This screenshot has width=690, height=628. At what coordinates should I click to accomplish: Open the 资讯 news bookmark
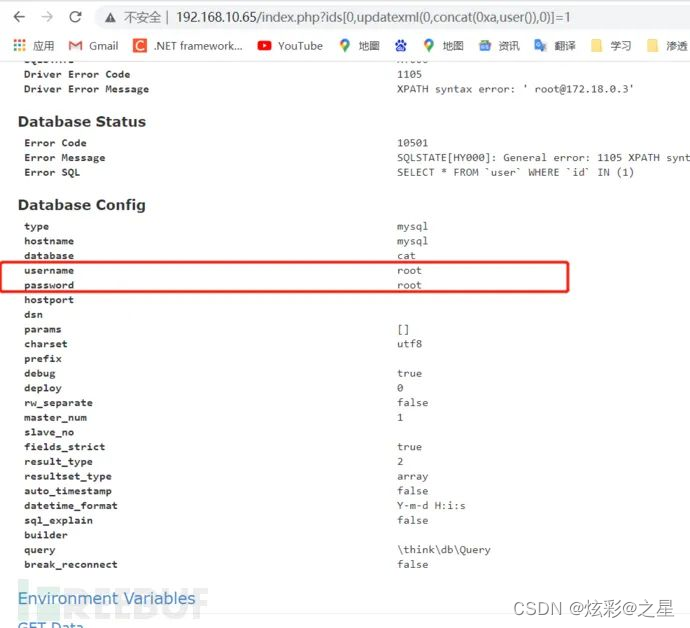coord(499,45)
